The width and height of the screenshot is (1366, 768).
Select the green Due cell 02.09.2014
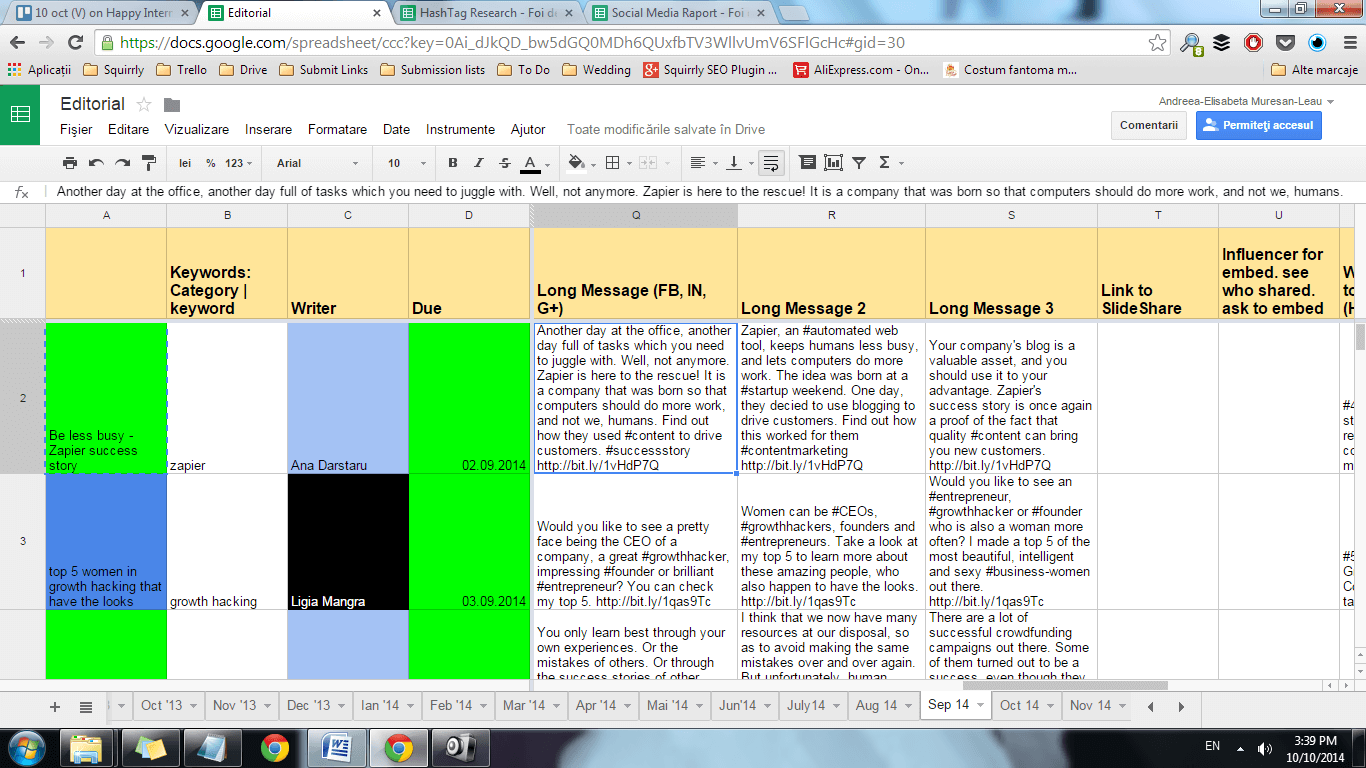click(469, 398)
